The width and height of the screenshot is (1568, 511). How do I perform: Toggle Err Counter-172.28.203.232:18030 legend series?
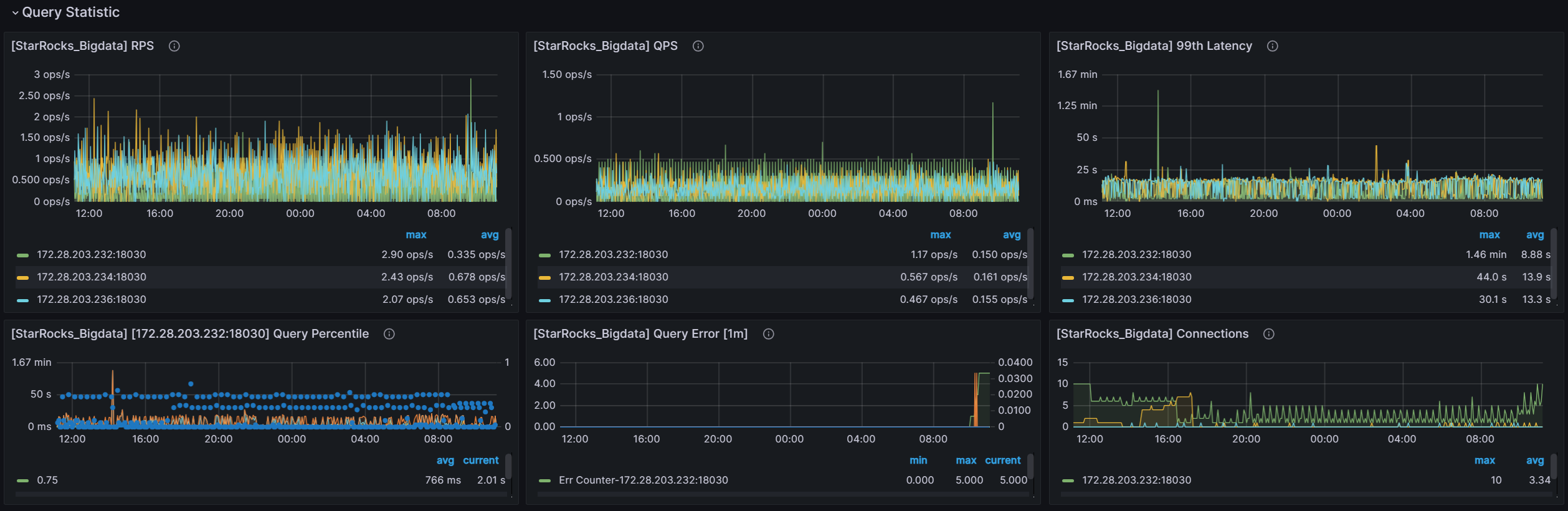(x=644, y=480)
